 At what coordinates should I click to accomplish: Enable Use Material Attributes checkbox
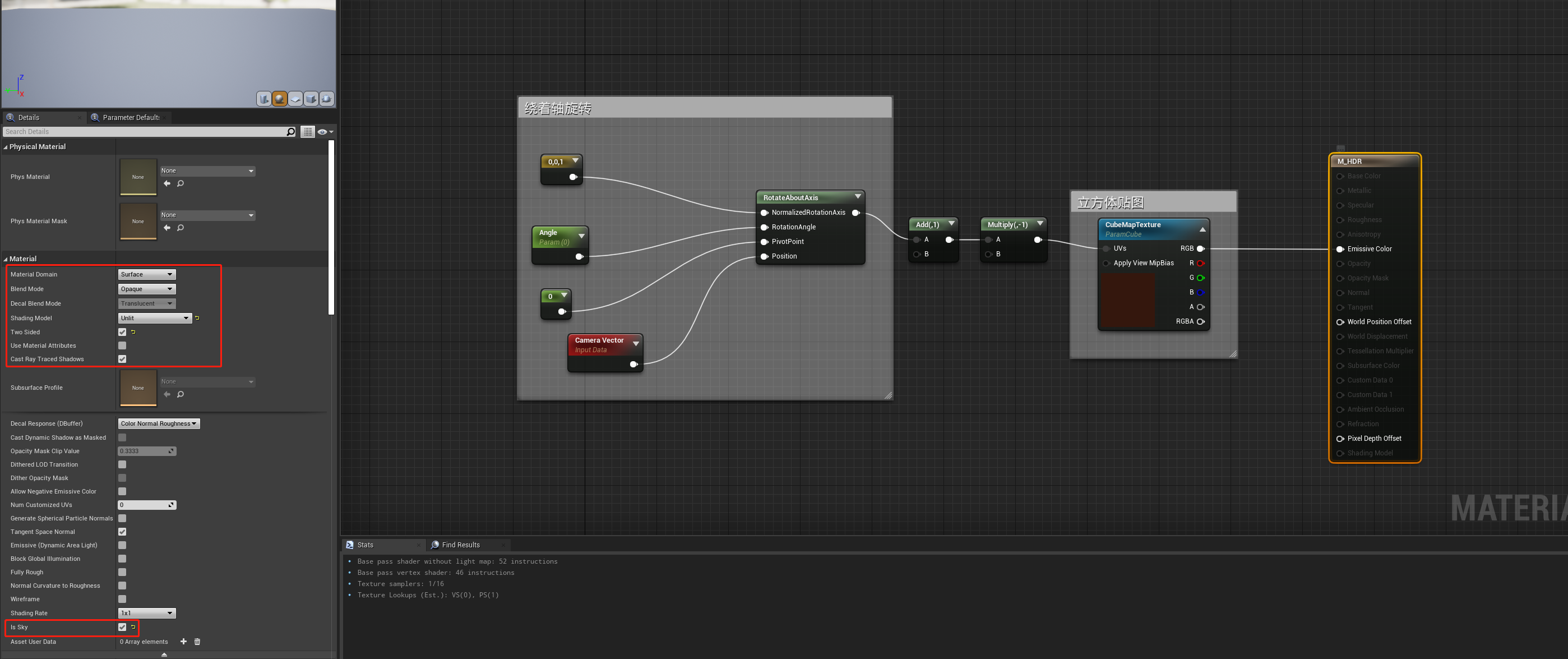point(122,345)
